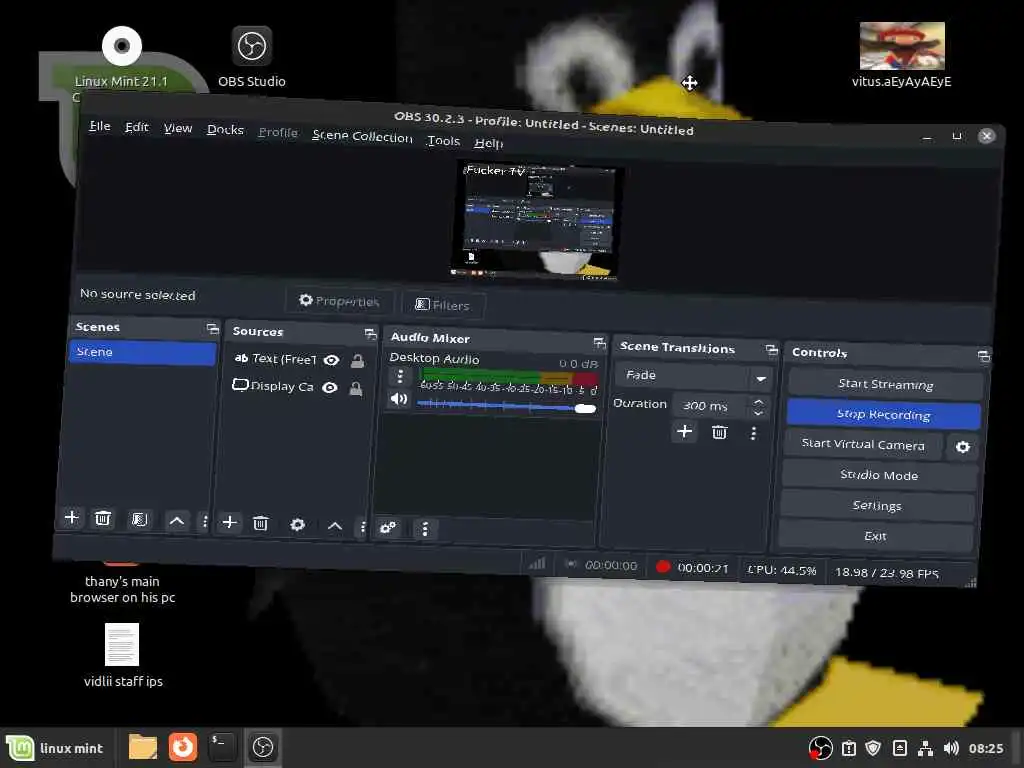Remove scene transition with trash icon

719,432
